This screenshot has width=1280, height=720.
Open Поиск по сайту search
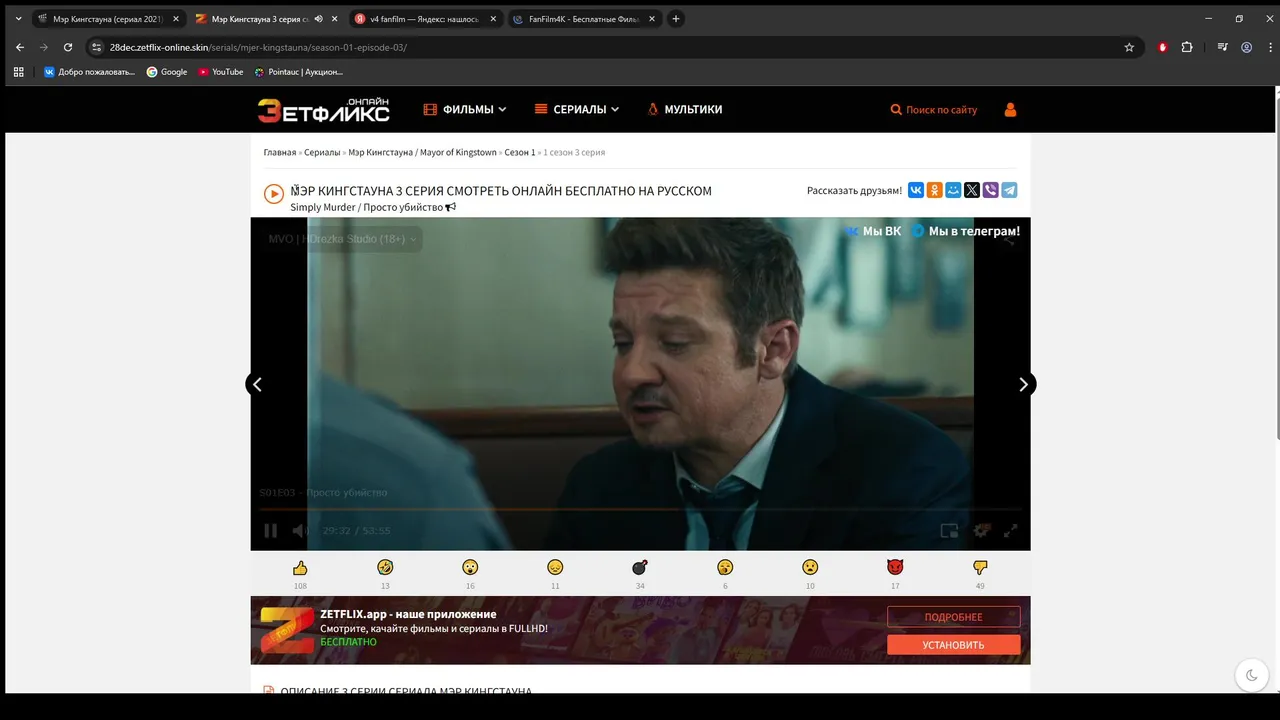pos(934,110)
